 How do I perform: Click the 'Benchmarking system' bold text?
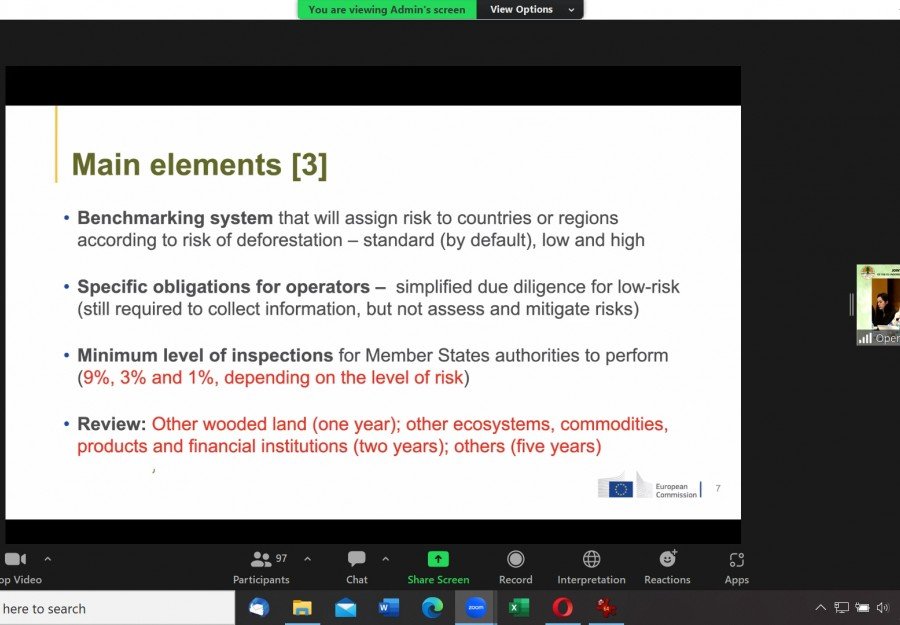[175, 218]
